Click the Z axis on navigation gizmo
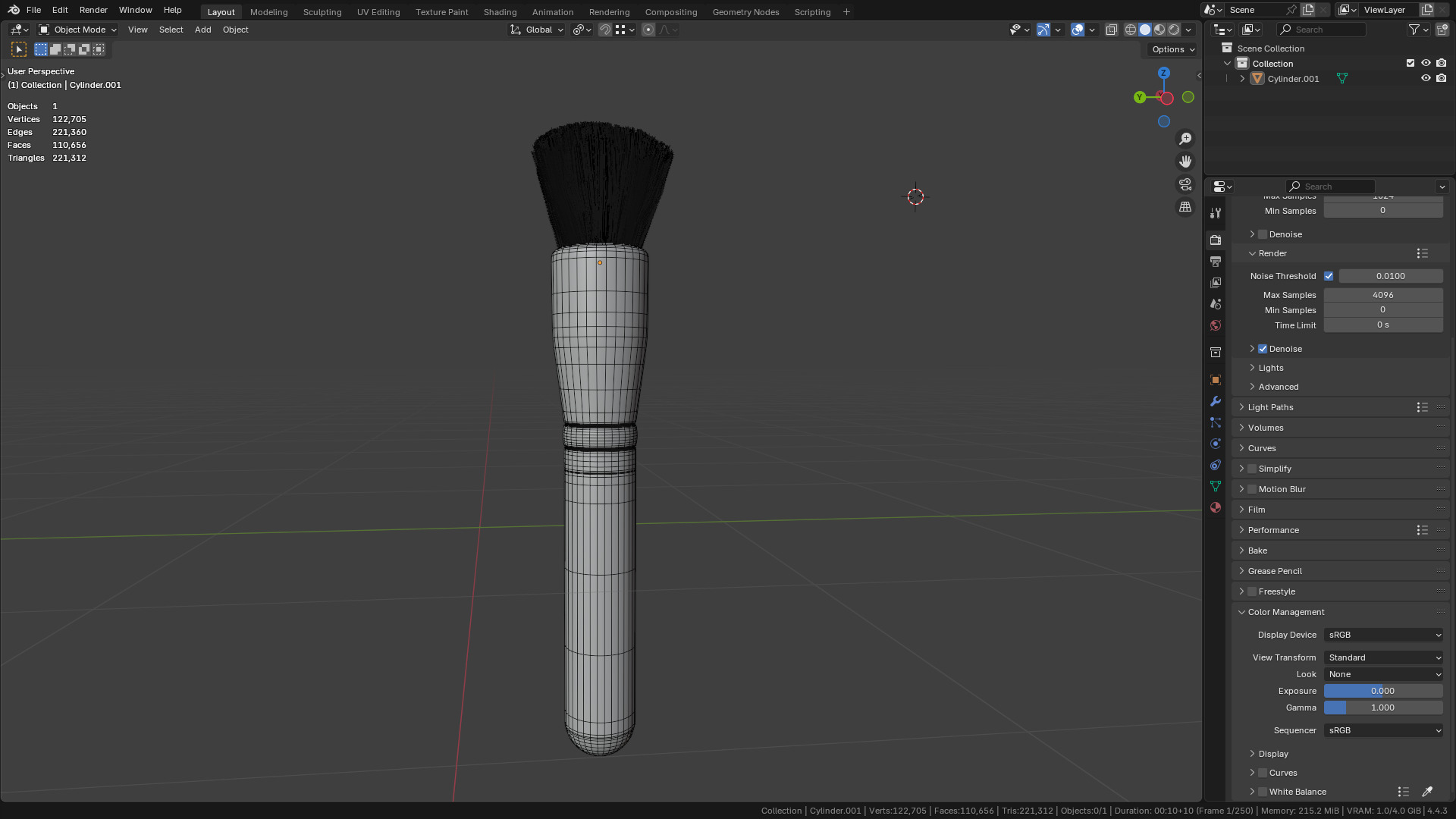The height and width of the screenshot is (819, 1456). 1164,73
